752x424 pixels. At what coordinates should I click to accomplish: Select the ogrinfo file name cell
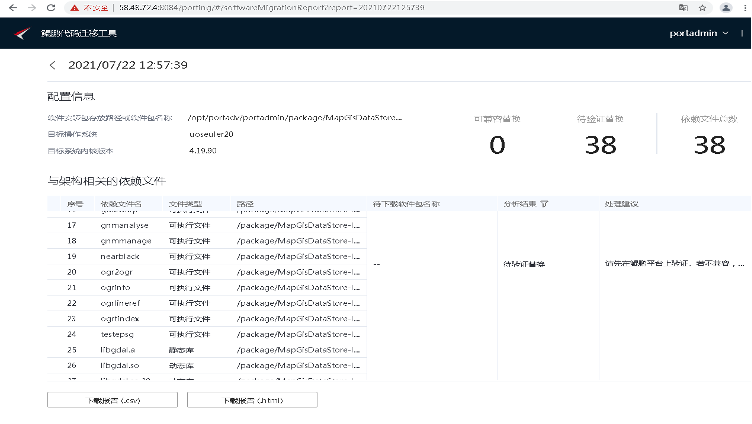115,287
